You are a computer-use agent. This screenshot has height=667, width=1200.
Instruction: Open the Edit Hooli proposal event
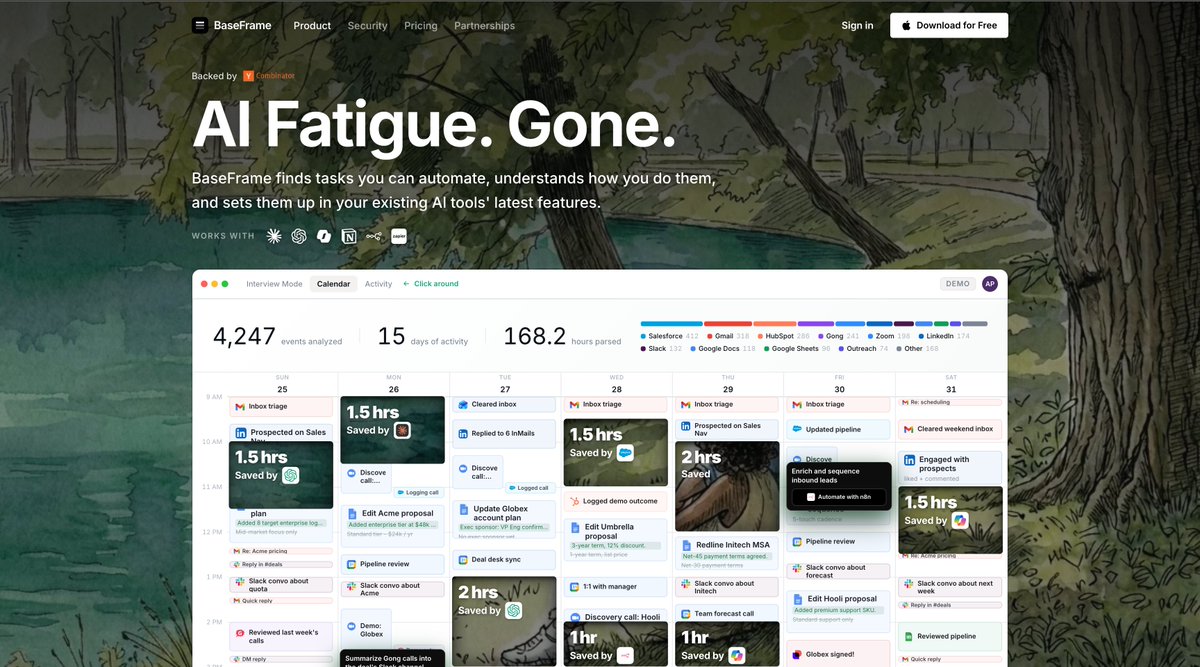pyautogui.click(x=838, y=612)
